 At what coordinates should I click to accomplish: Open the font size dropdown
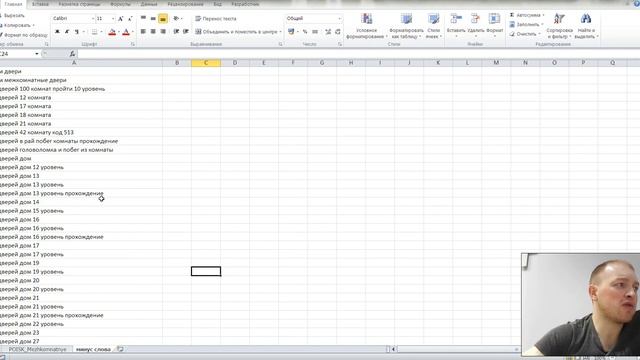tap(113, 19)
